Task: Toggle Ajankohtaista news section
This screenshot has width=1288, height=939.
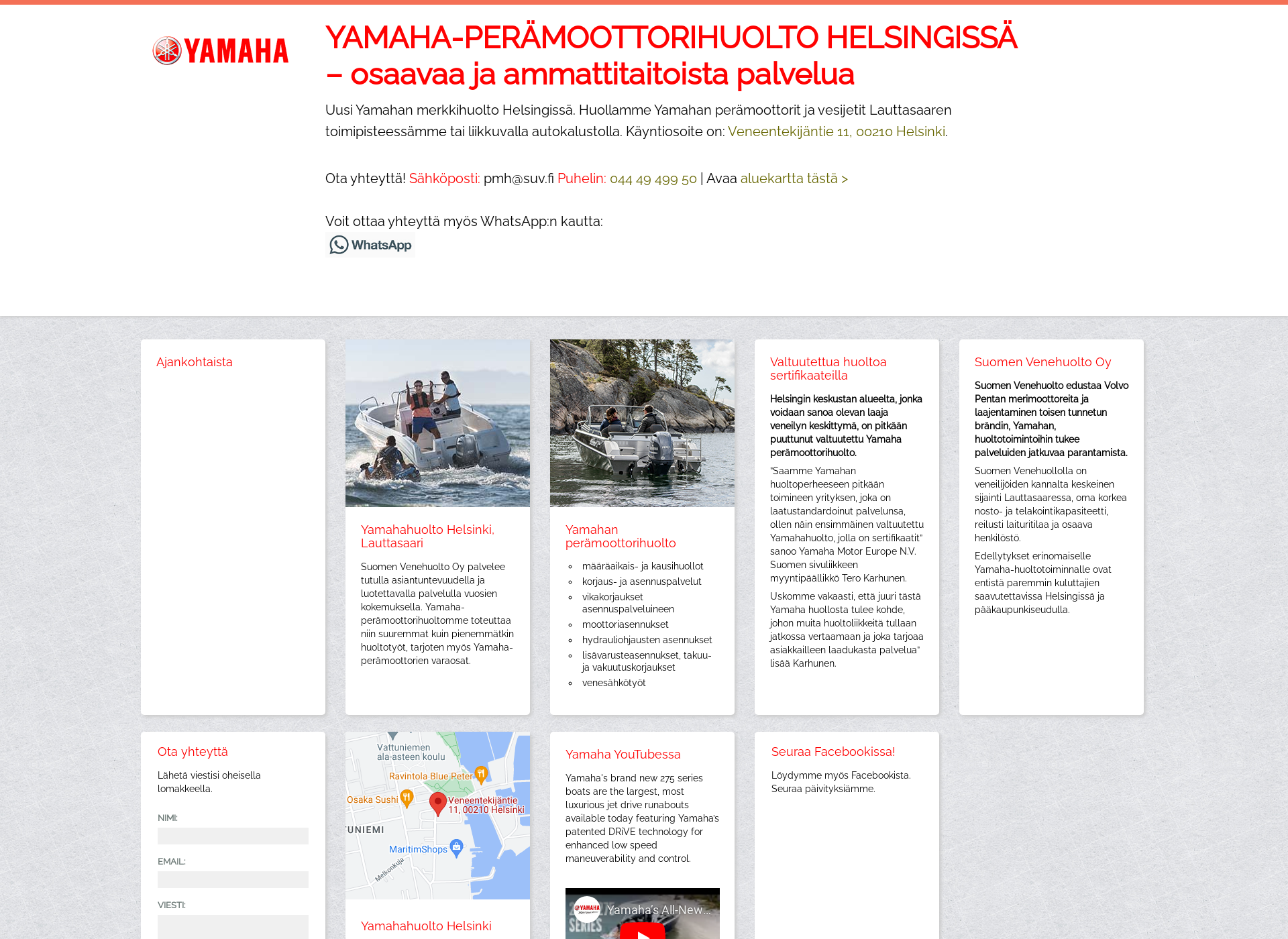Action: [x=194, y=361]
